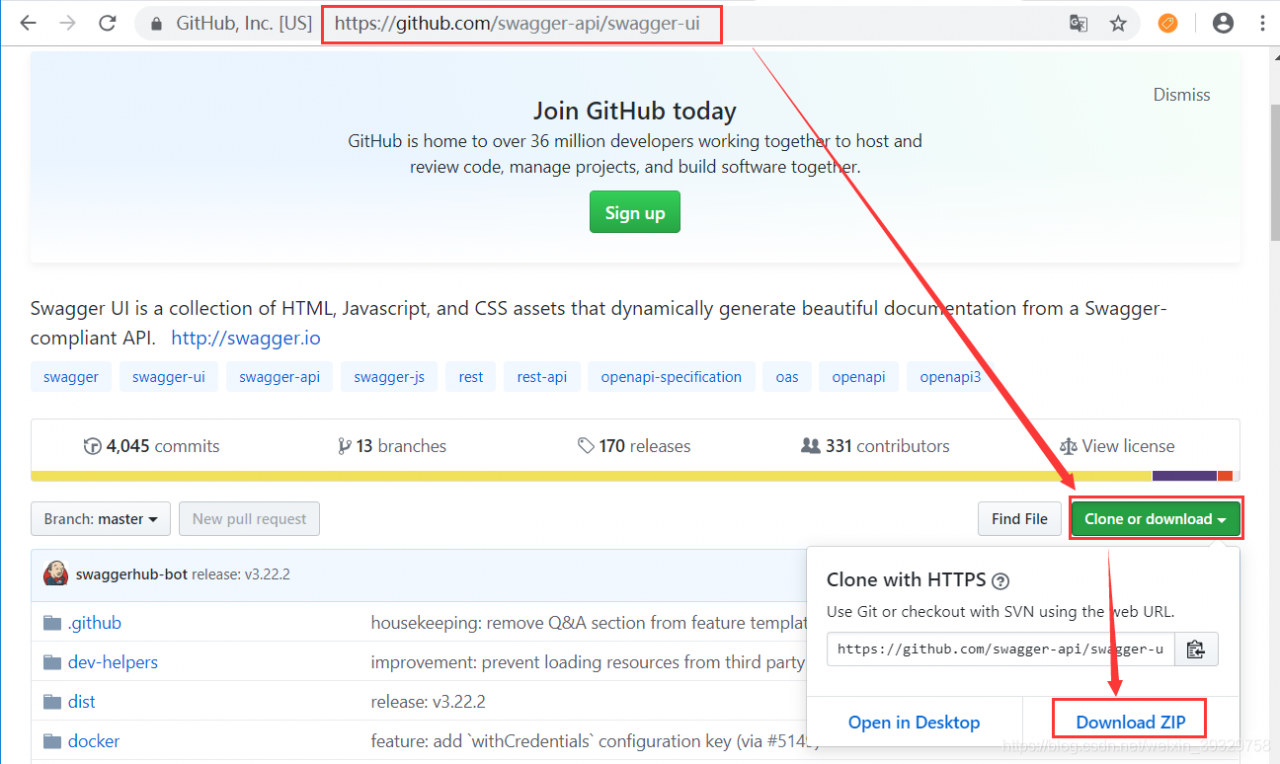The width and height of the screenshot is (1280, 764).
Task: Open the Chrome profile avatar
Action: 1223,23
